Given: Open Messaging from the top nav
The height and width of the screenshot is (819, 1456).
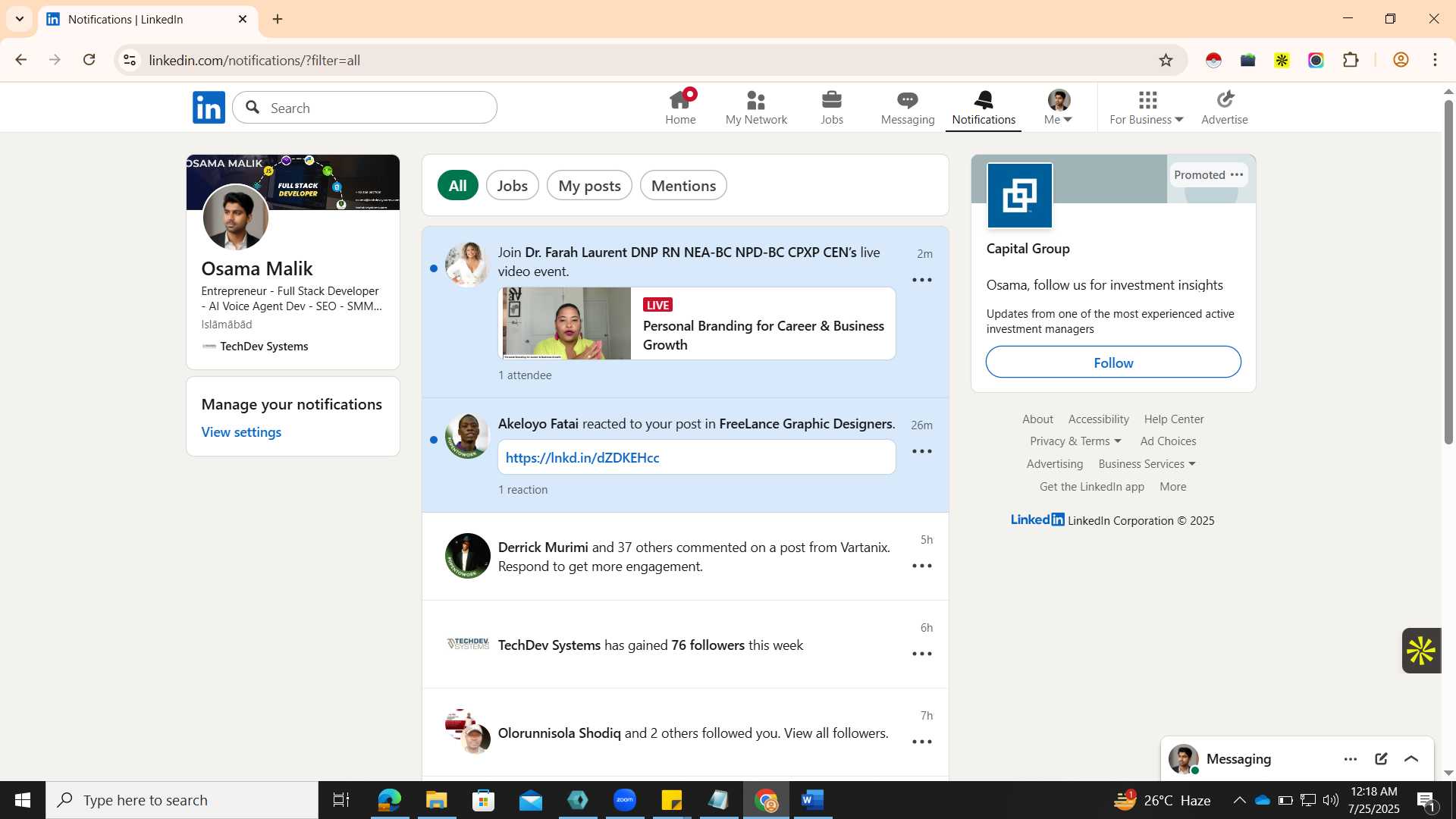Looking at the screenshot, I should point(908,108).
